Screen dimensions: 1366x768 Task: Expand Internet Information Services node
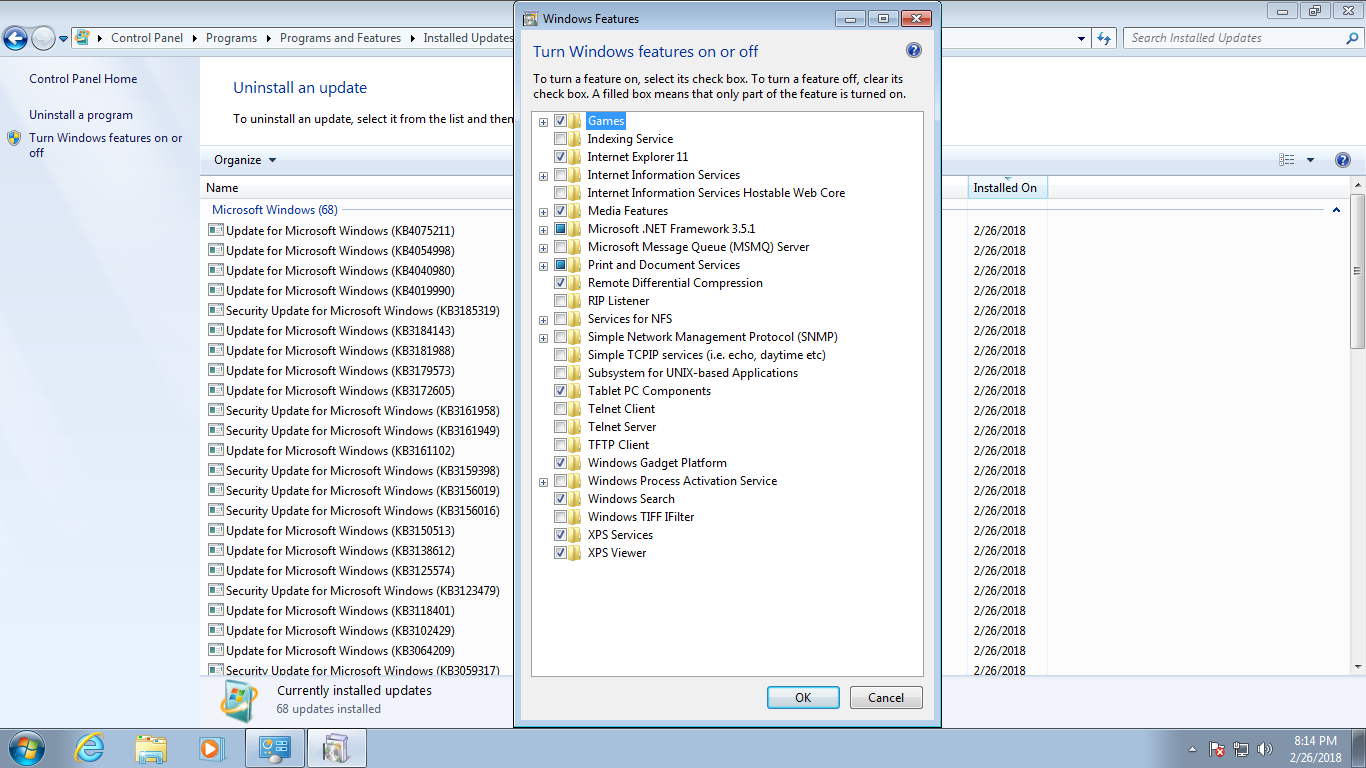(543, 176)
